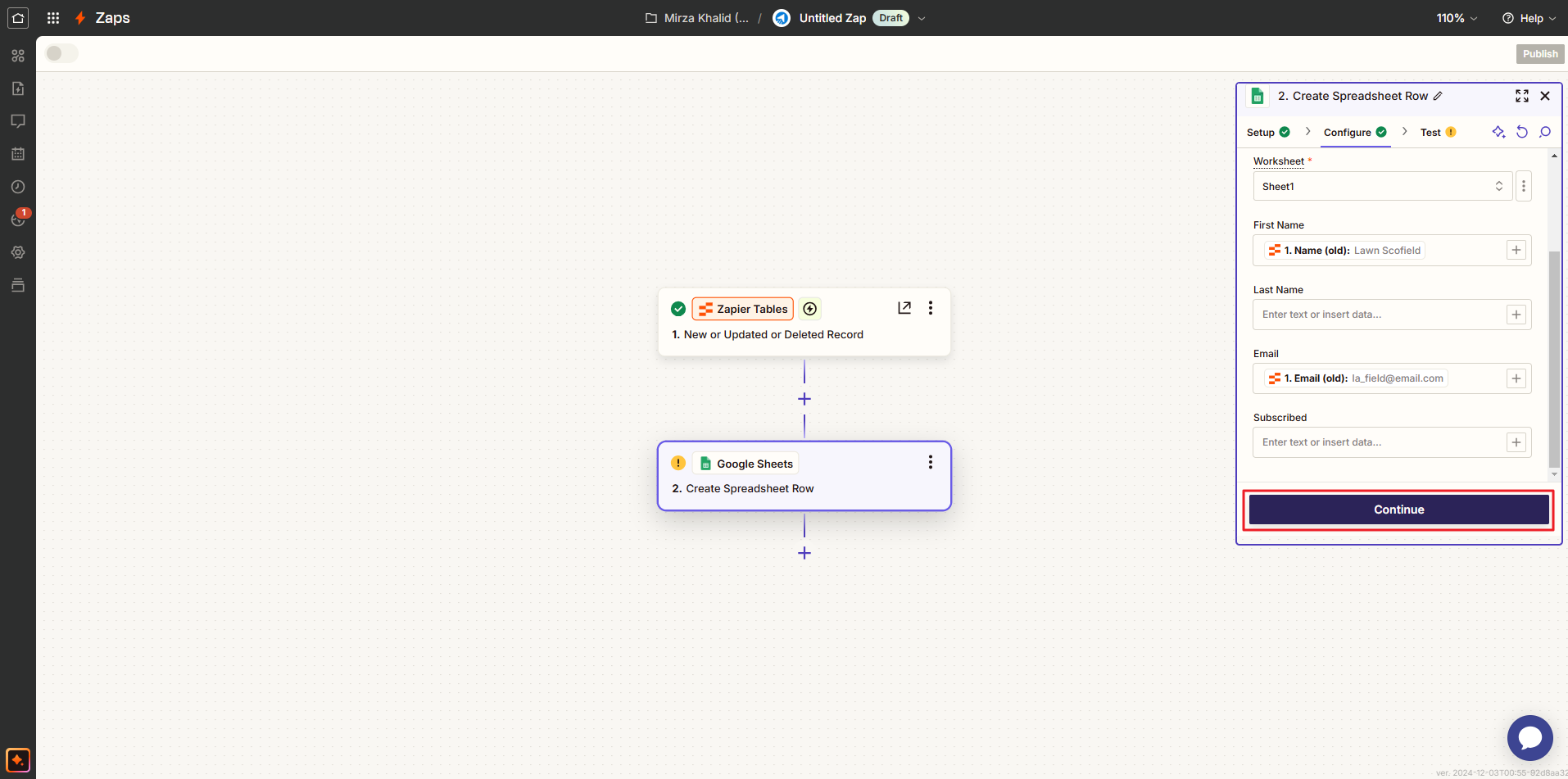The height and width of the screenshot is (779, 1568).
Task: Open the 110% zoom level dropdown
Action: coord(1457,18)
